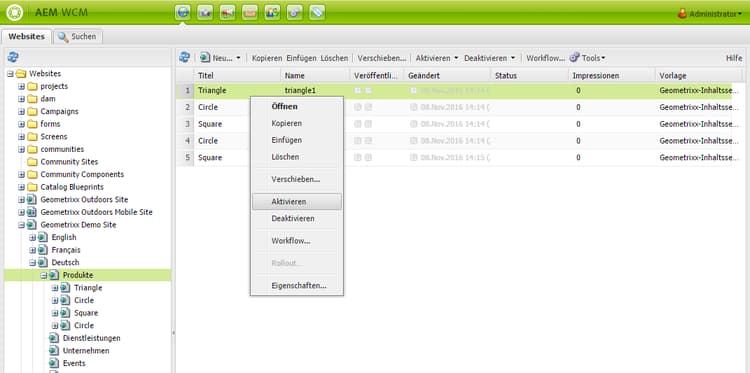Viewport: 750px width, 373px height.
Task: Click the Administrator user icon
Action: coord(683,13)
